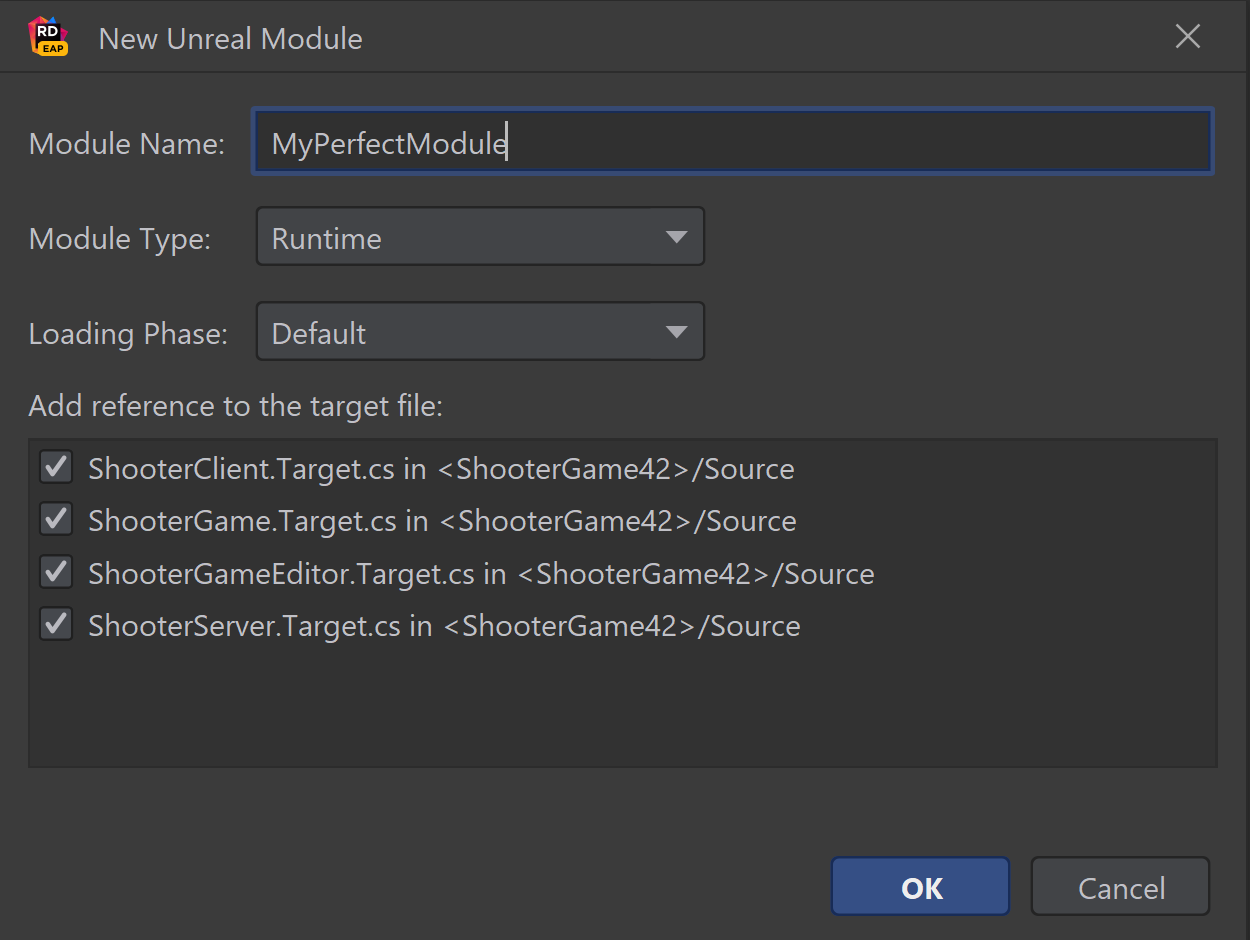Image resolution: width=1250 pixels, height=940 pixels.
Task: Close the New Unreal Module dialog
Action: (1187, 37)
